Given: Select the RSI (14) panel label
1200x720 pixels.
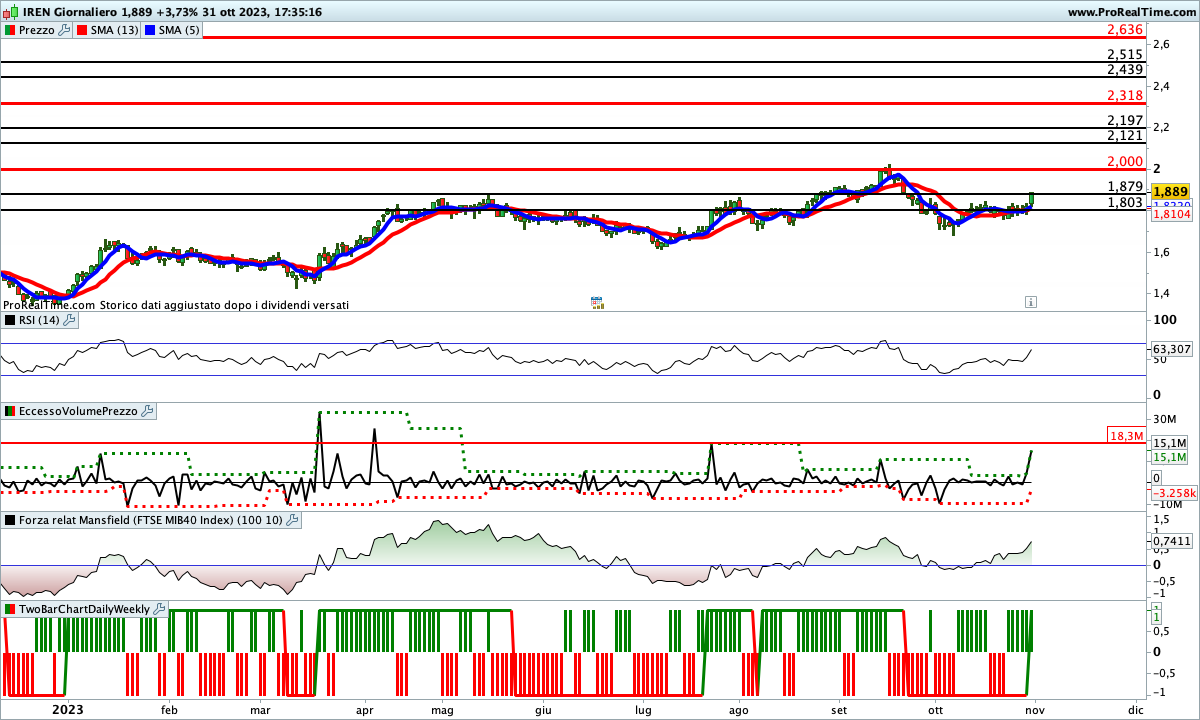Looking at the screenshot, I should pos(39,320).
